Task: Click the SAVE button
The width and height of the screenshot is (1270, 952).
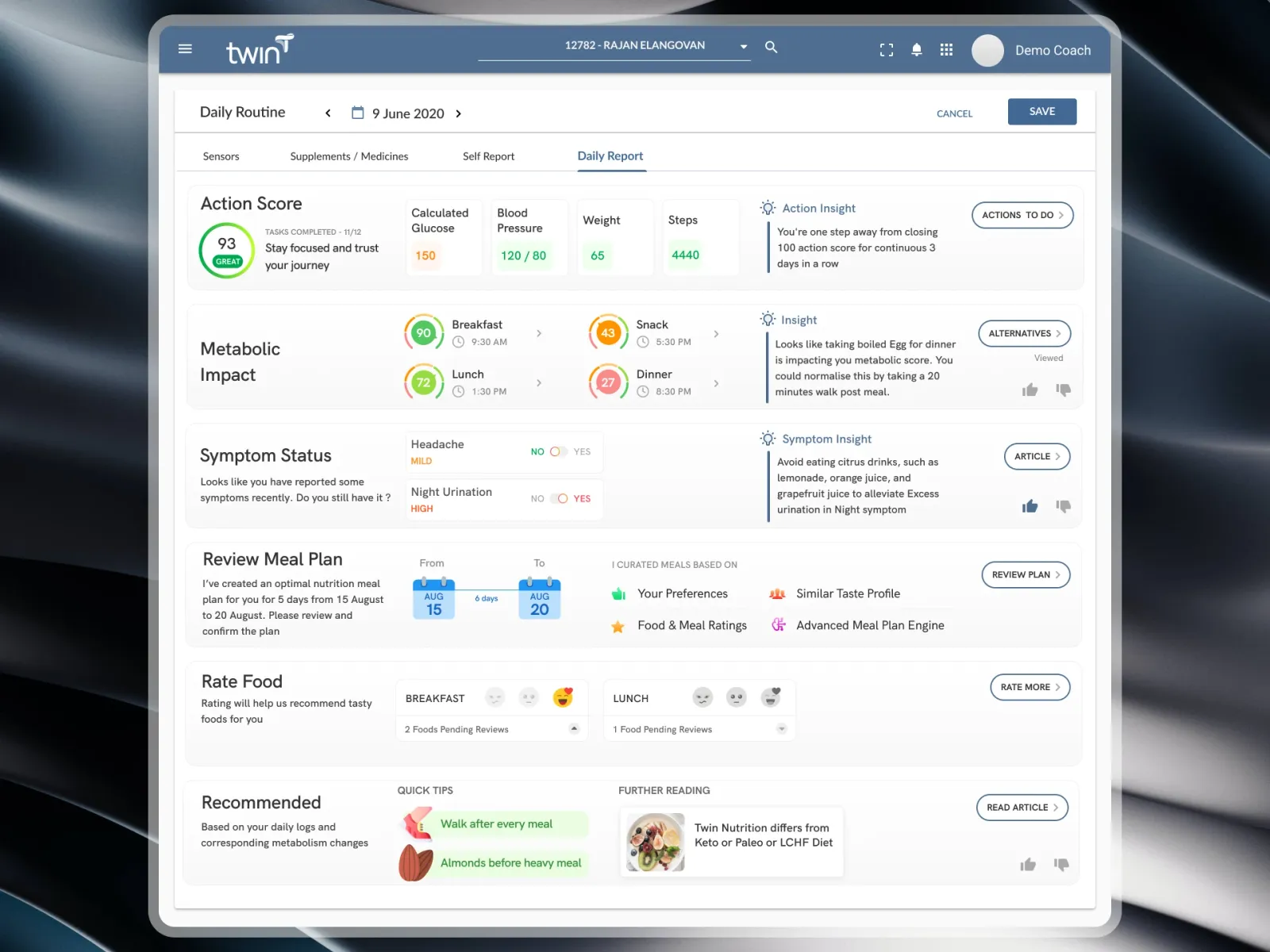Action: point(1042,112)
